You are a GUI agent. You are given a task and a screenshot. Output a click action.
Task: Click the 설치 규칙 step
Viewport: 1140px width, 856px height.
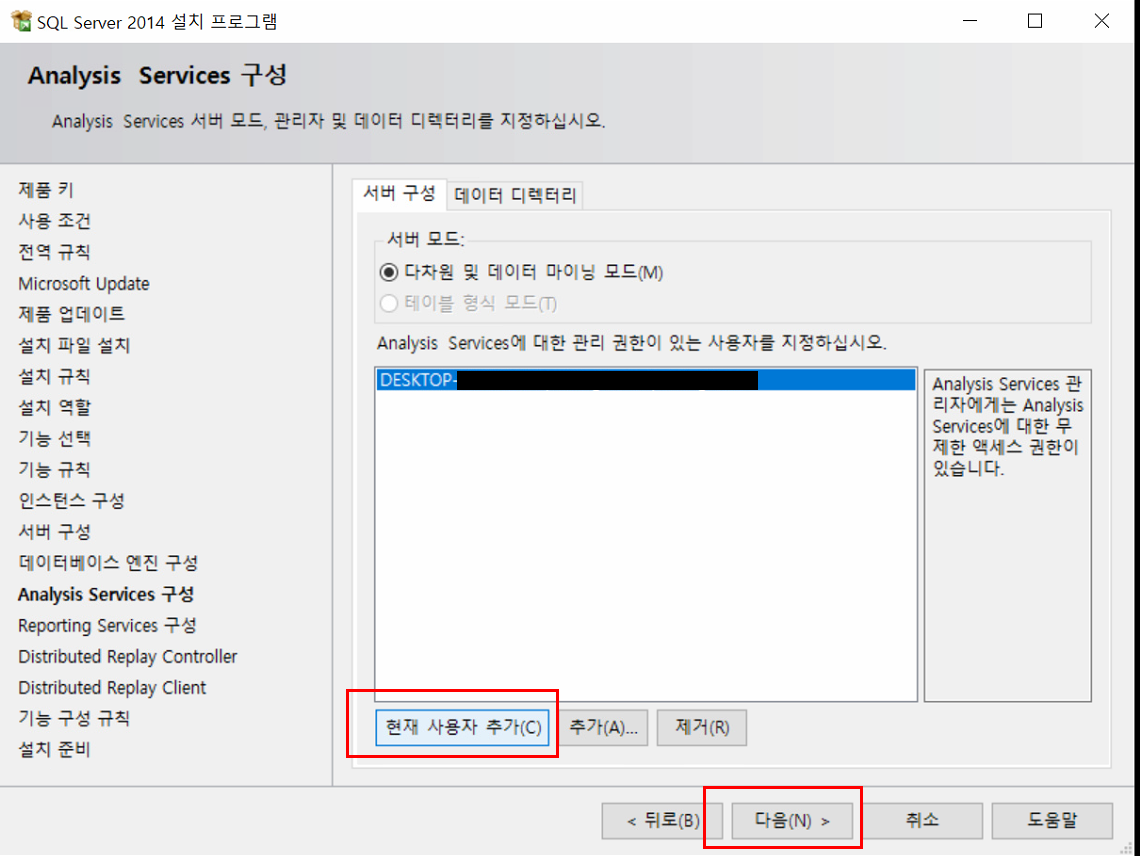[55, 377]
